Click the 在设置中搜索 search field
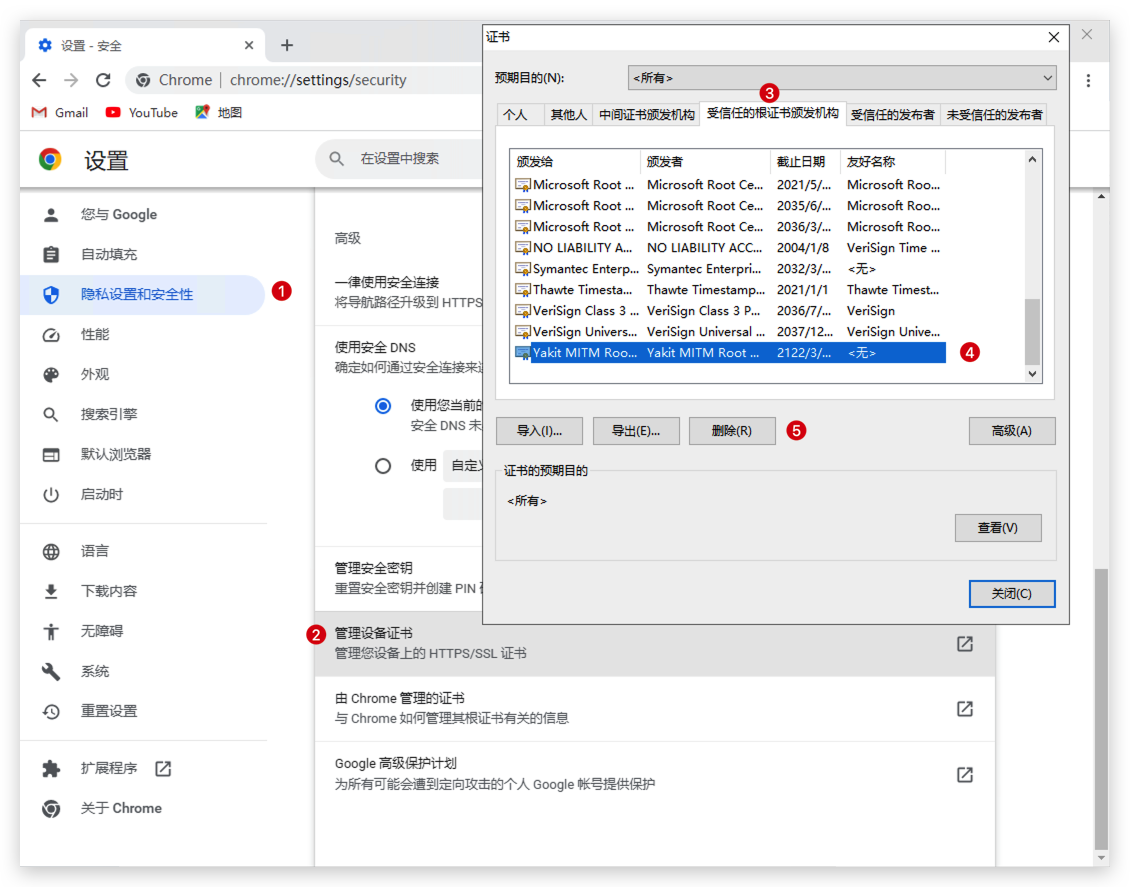Image resolution: width=1130 pixels, height=887 pixels. pyautogui.click(x=410, y=159)
